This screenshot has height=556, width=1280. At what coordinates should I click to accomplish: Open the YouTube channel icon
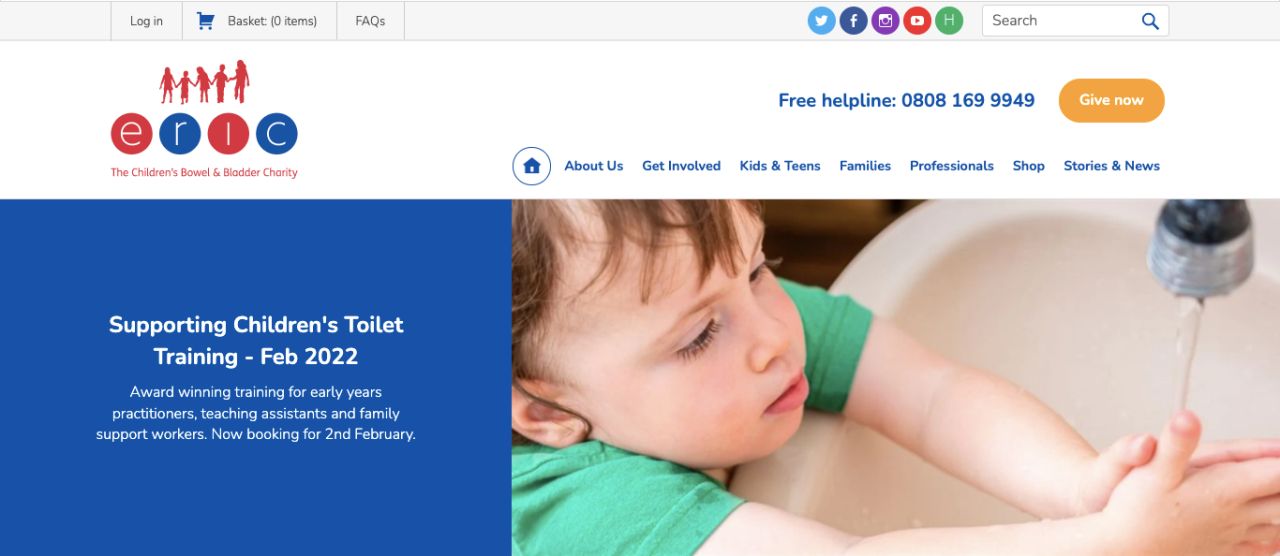[x=917, y=20]
